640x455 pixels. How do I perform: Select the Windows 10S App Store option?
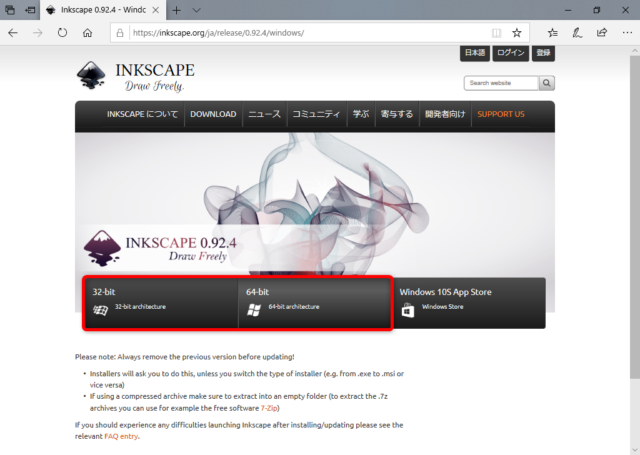tap(469, 303)
